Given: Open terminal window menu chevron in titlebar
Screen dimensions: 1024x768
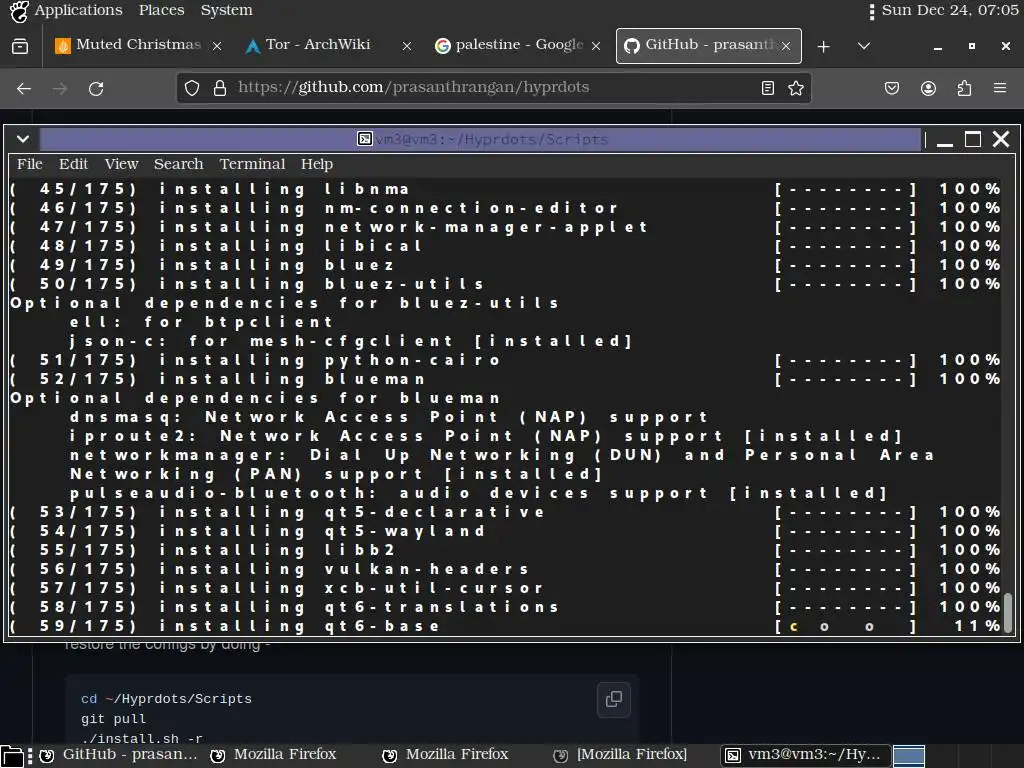Looking at the screenshot, I should (x=23, y=139).
